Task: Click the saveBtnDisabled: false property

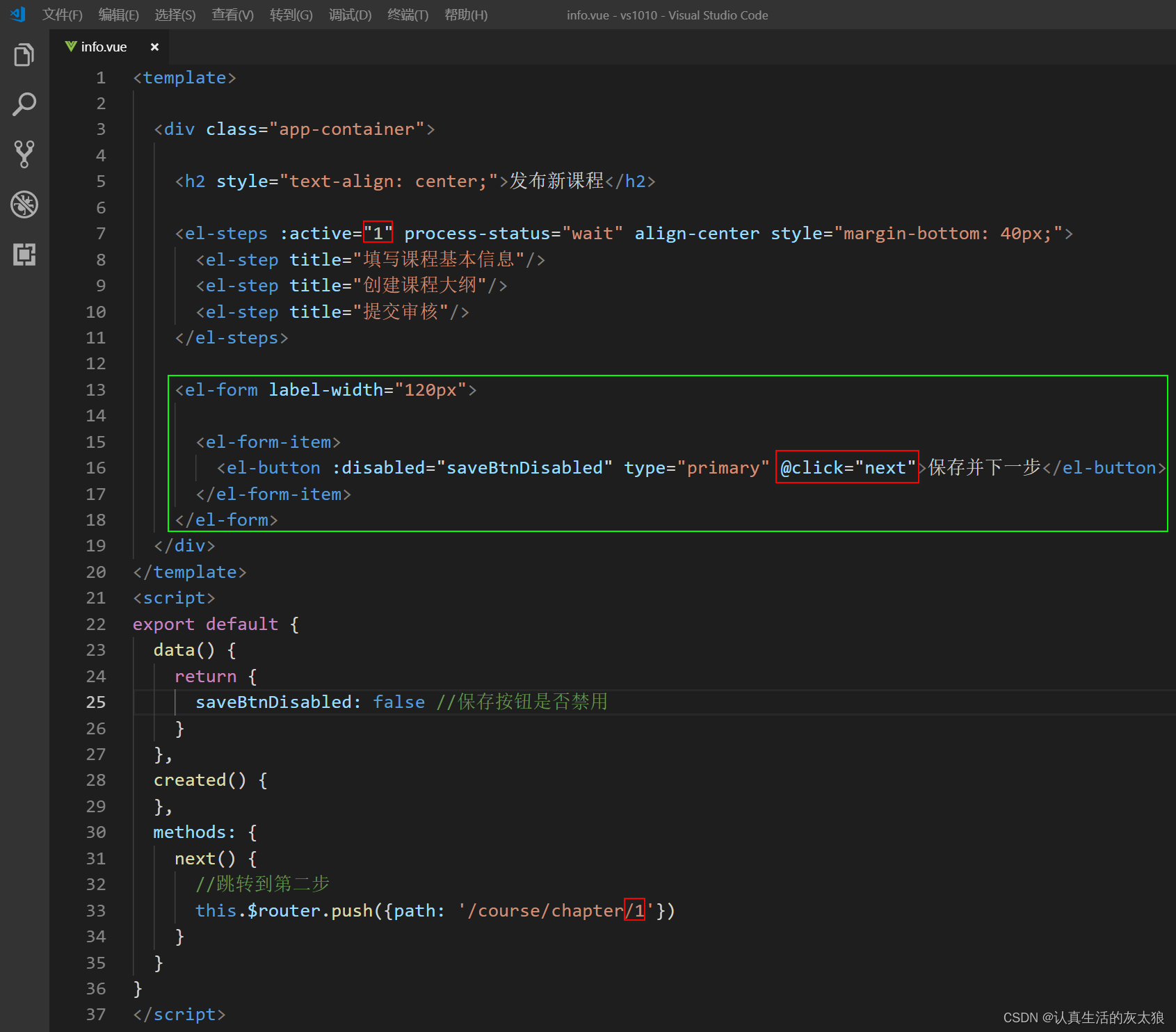Action: (x=310, y=702)
